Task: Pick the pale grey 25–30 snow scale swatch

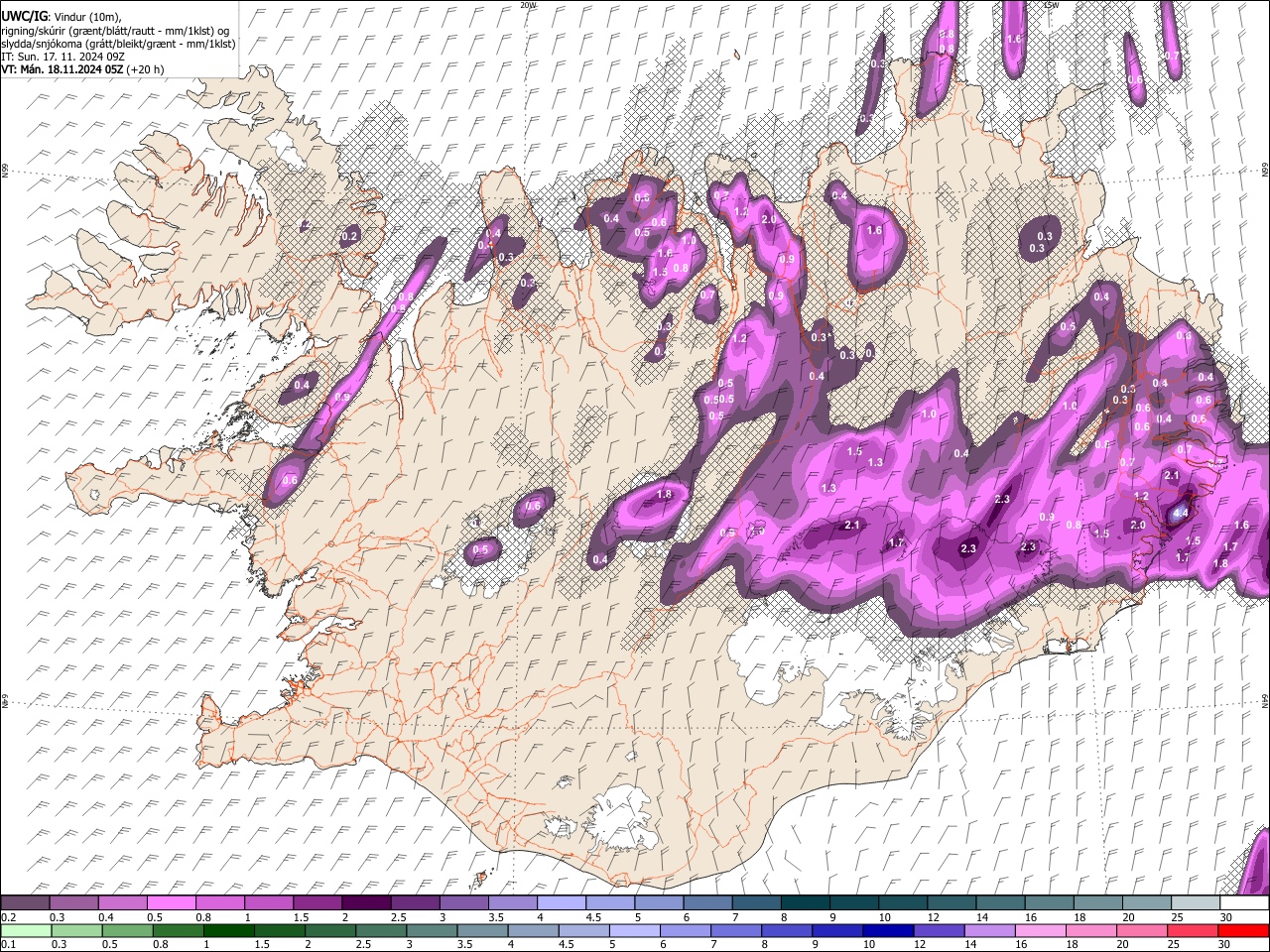Action: pos(1197,903)
